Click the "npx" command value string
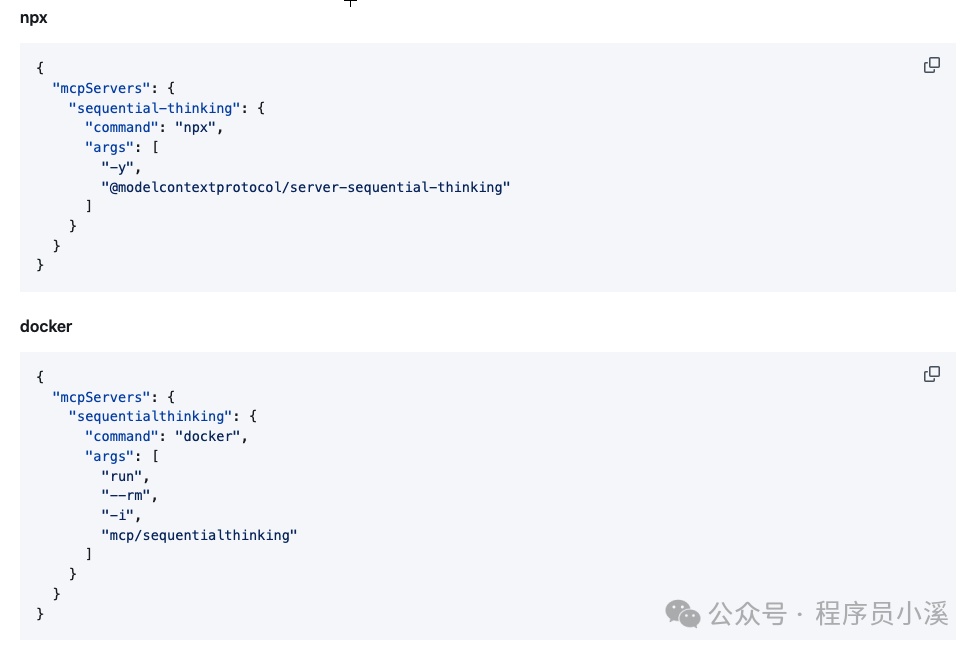 (199, 127)
